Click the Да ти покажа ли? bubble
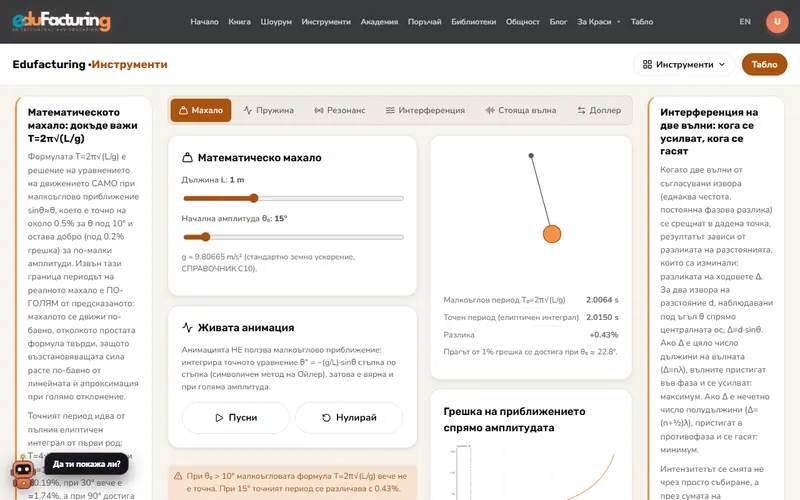This screenshot has width=800, height=500. click(87, 464)
